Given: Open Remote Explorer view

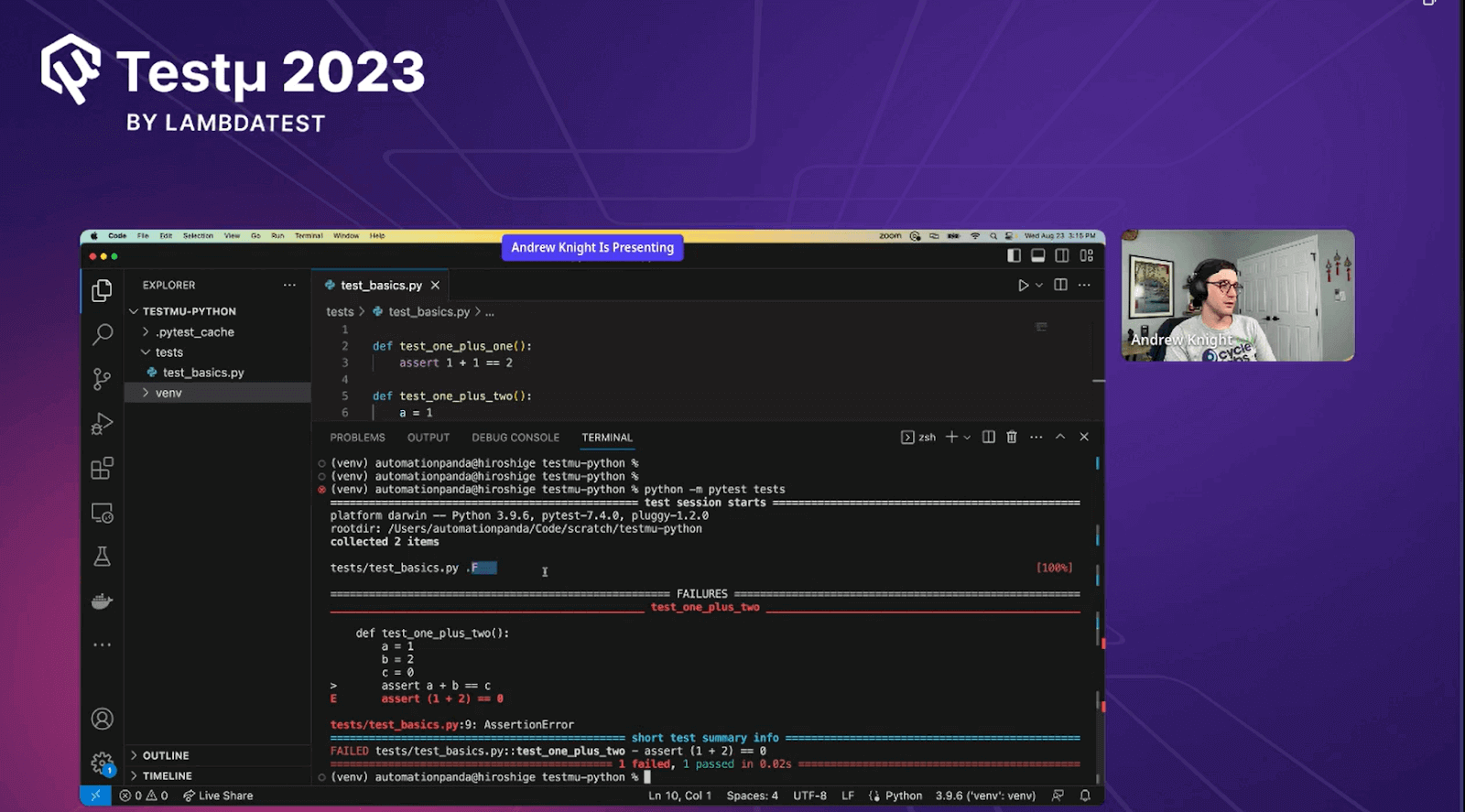Looking at the screenshot, I should tap(102, 513).
